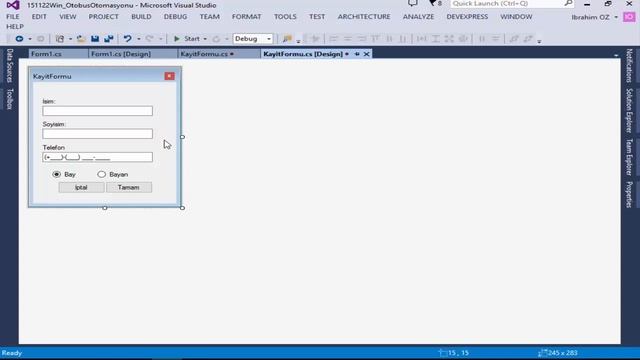Screen dimensions: 640x360
Task: Click the Telefon masked text box
Action: (98, 157)
